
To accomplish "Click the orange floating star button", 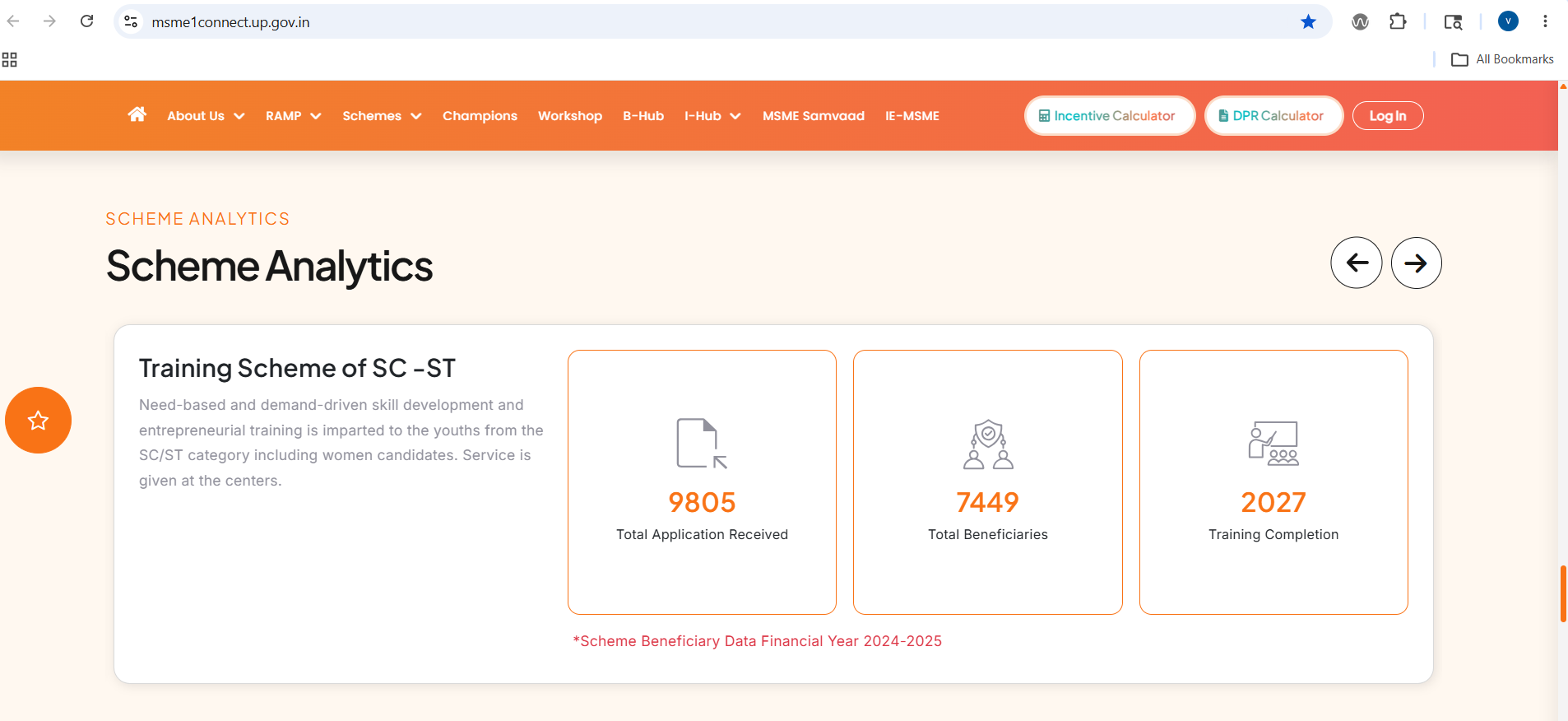I will (x=38, y=420).
